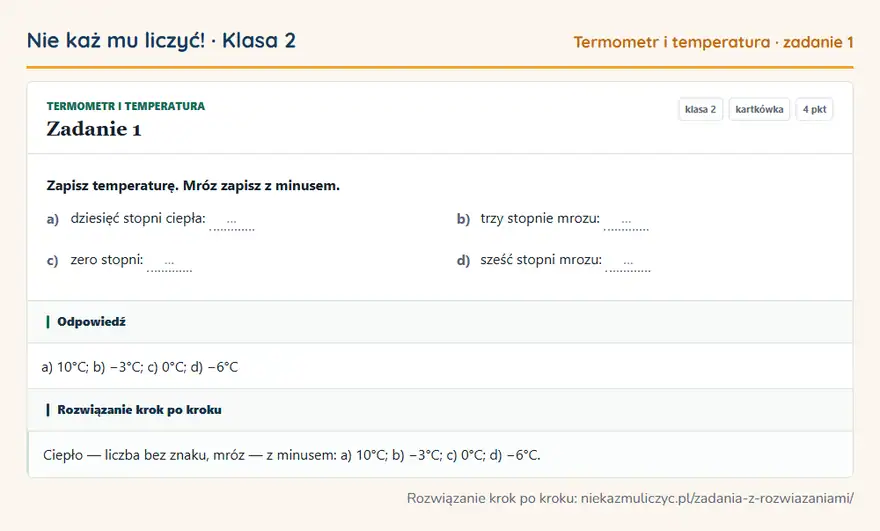Click the answer blank for 'zero stopni'
Screen dimensions: 880x531
tap(169, 262)
